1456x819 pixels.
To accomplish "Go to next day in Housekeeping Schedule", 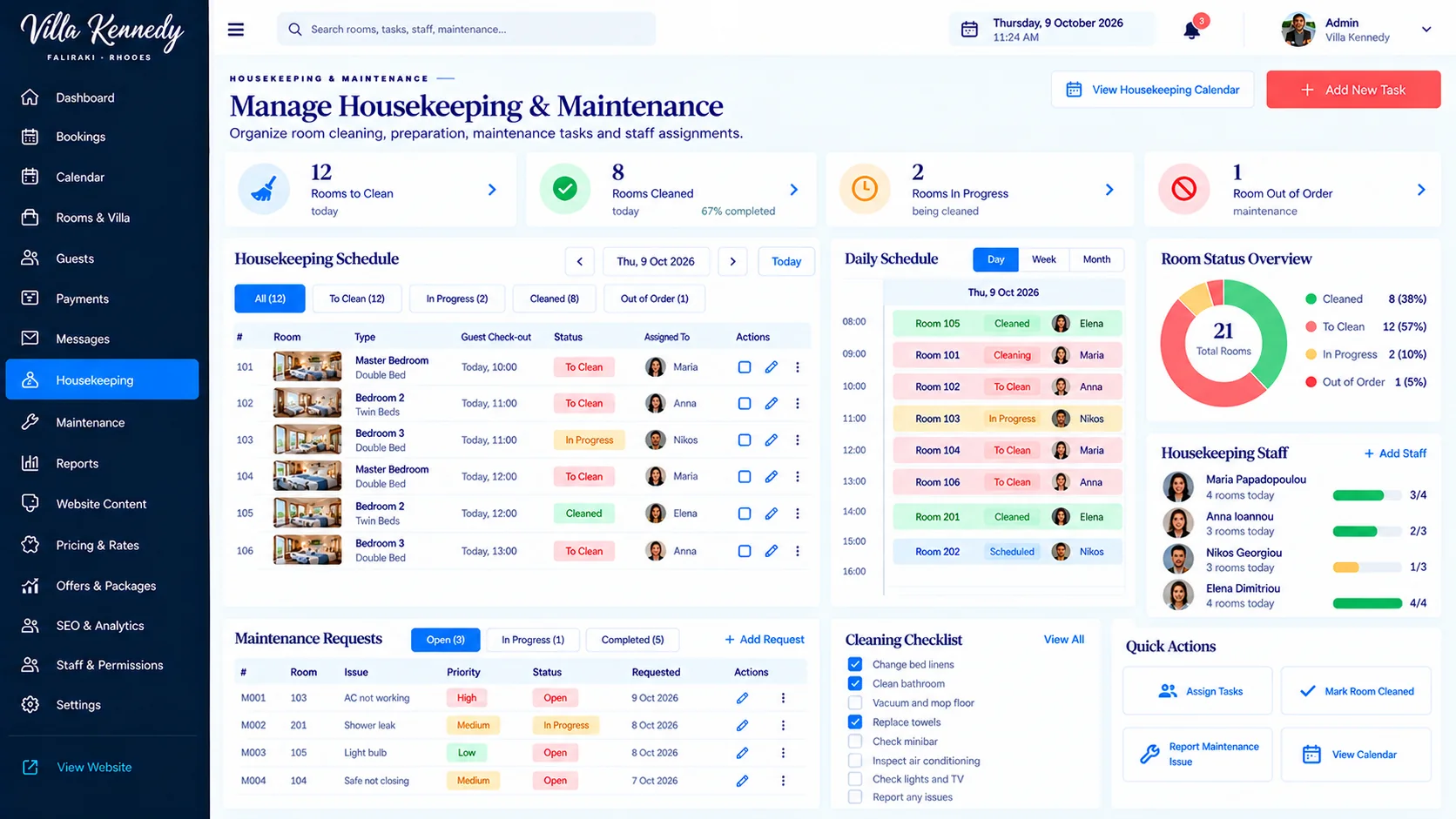I will [733, 261].
